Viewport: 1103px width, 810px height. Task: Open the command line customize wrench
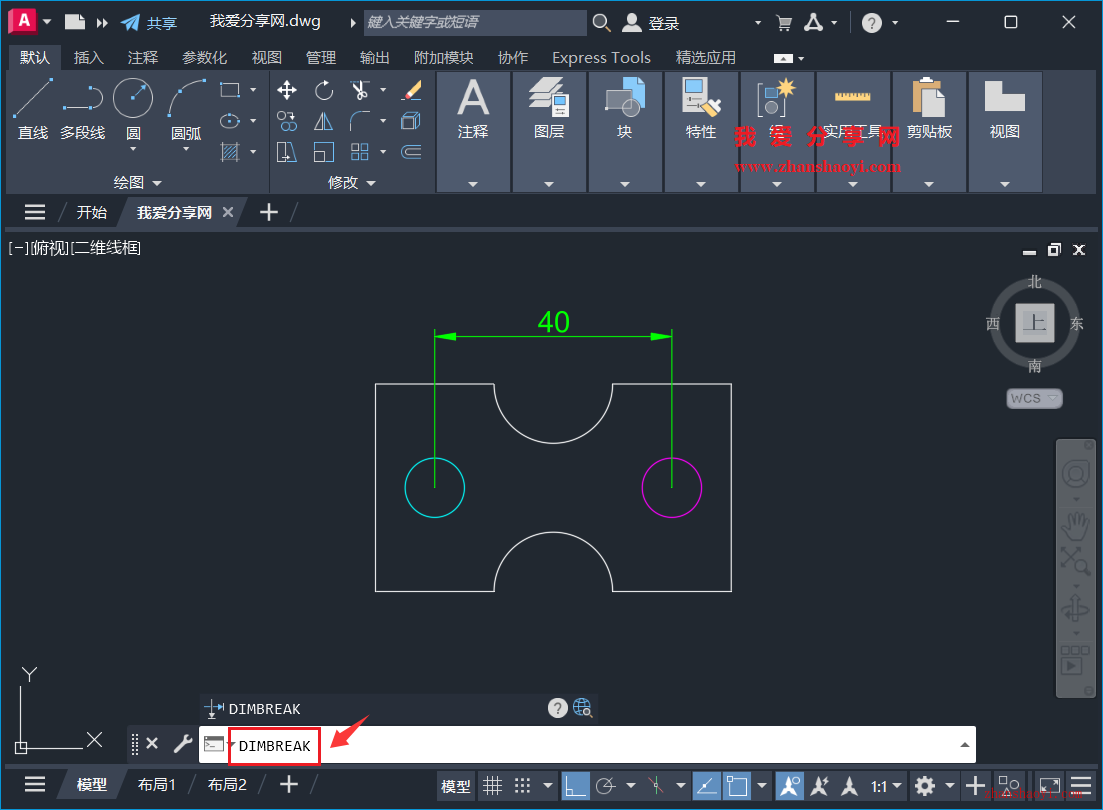pos(183,743)
